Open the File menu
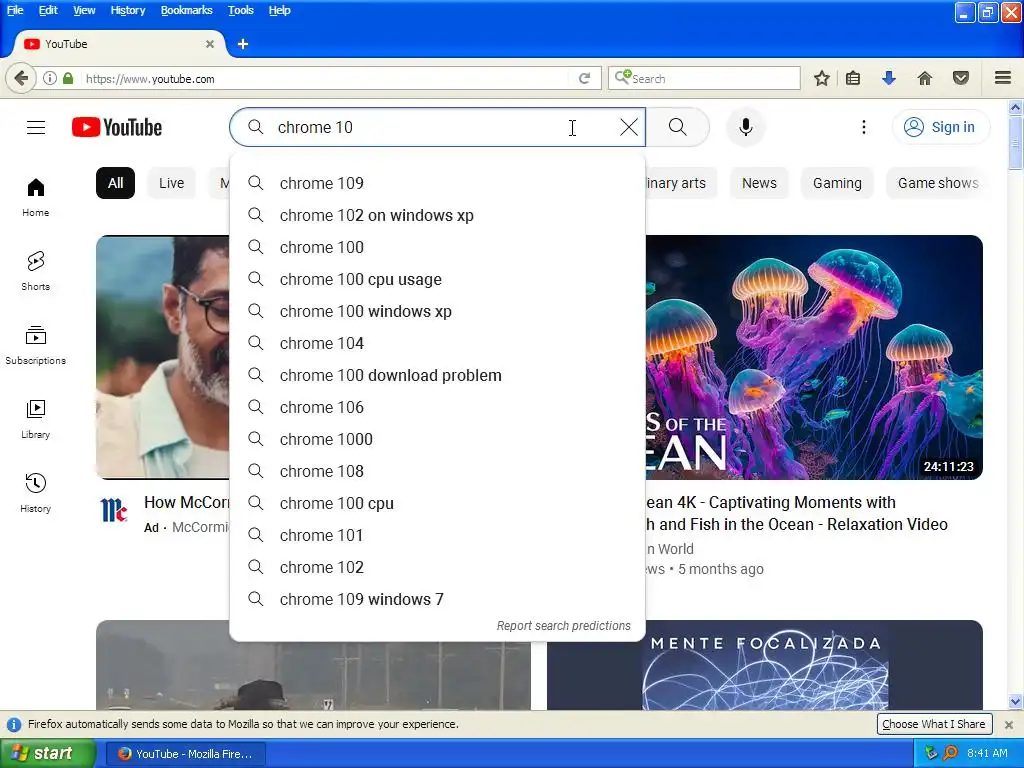Screen dimensions: 1024x768 coord(15,10)
